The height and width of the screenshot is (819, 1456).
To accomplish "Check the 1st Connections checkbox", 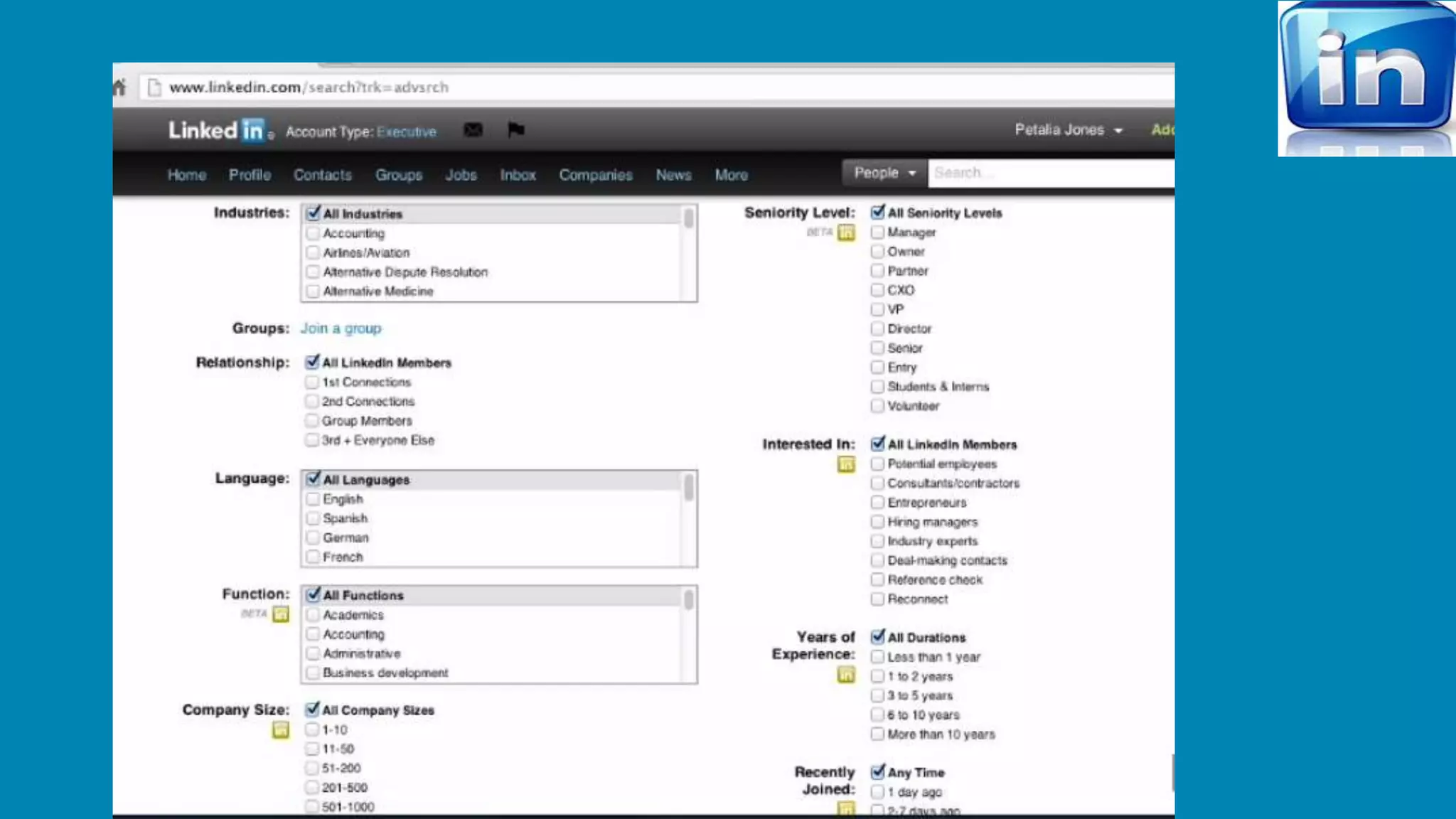I will pyautogui.click(x=311, y=382).
